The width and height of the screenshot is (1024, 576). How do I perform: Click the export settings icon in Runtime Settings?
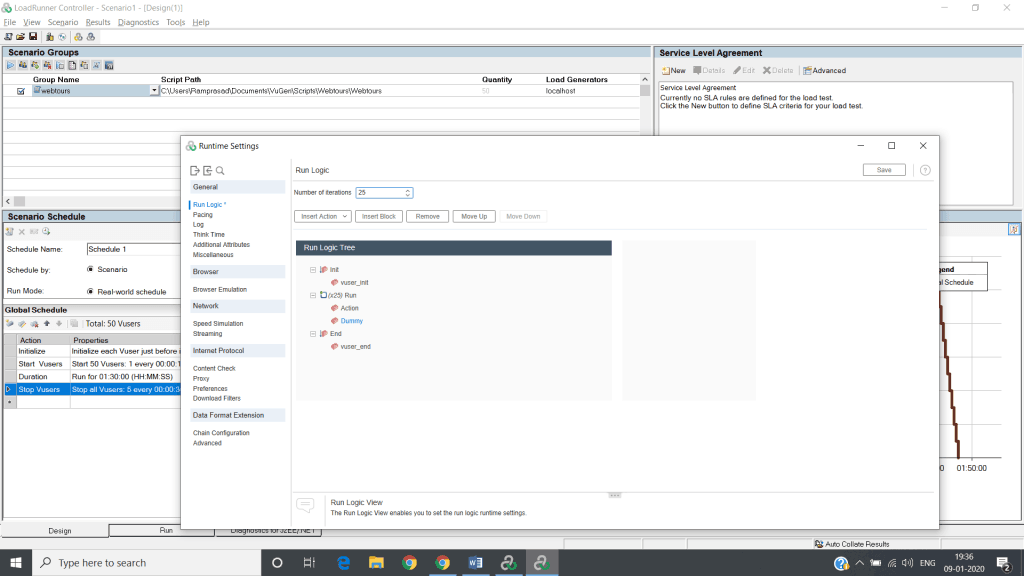(195, 170)
